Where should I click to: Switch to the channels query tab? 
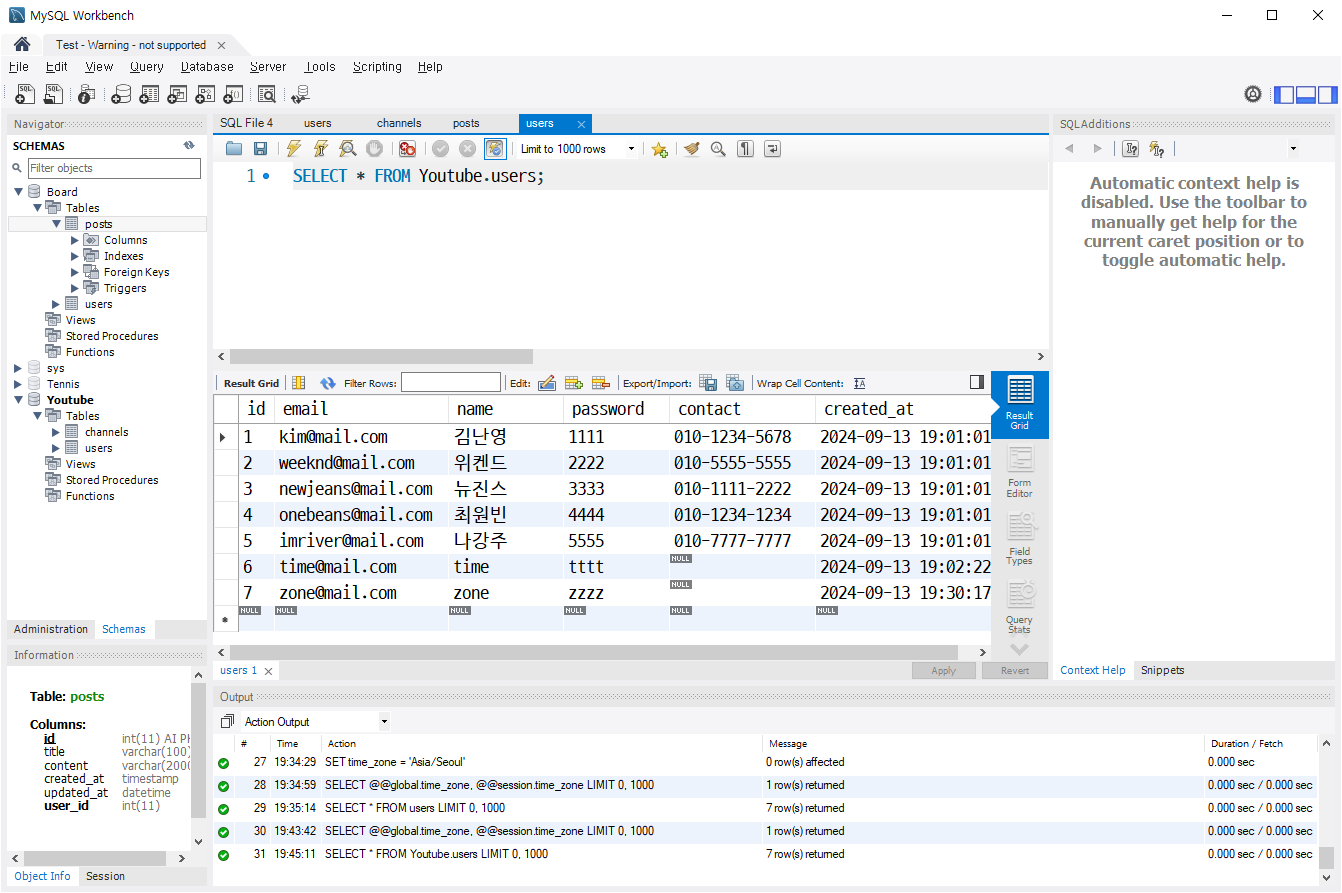(x=399, y=123)
